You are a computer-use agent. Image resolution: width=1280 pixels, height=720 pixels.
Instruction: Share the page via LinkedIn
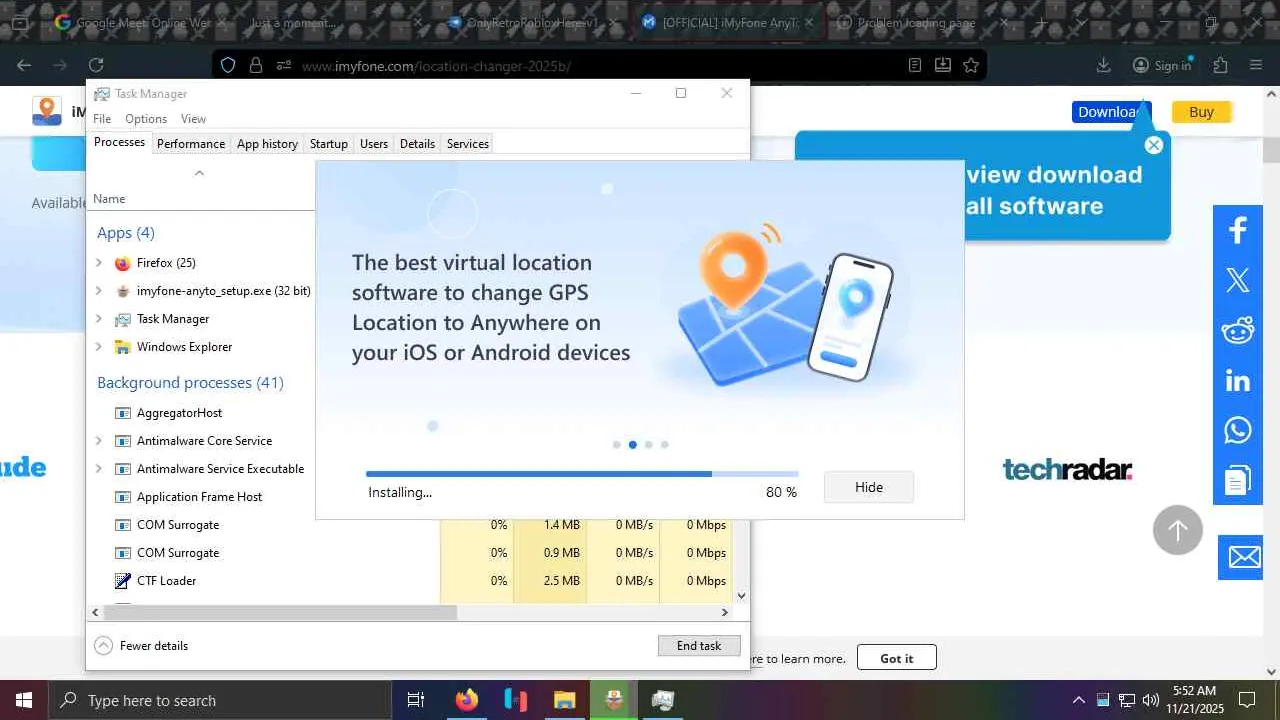point(1238,380)
